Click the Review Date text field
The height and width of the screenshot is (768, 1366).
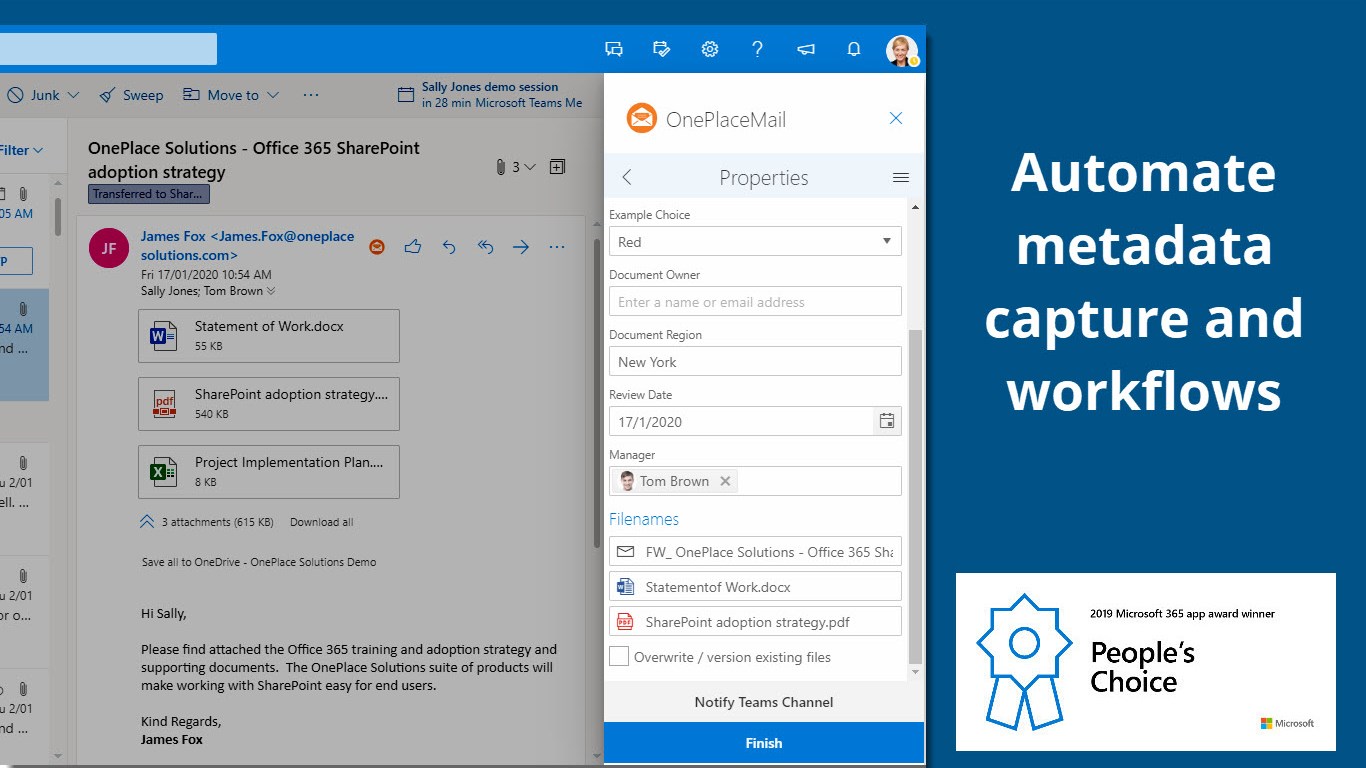click(x=741, y=421)
